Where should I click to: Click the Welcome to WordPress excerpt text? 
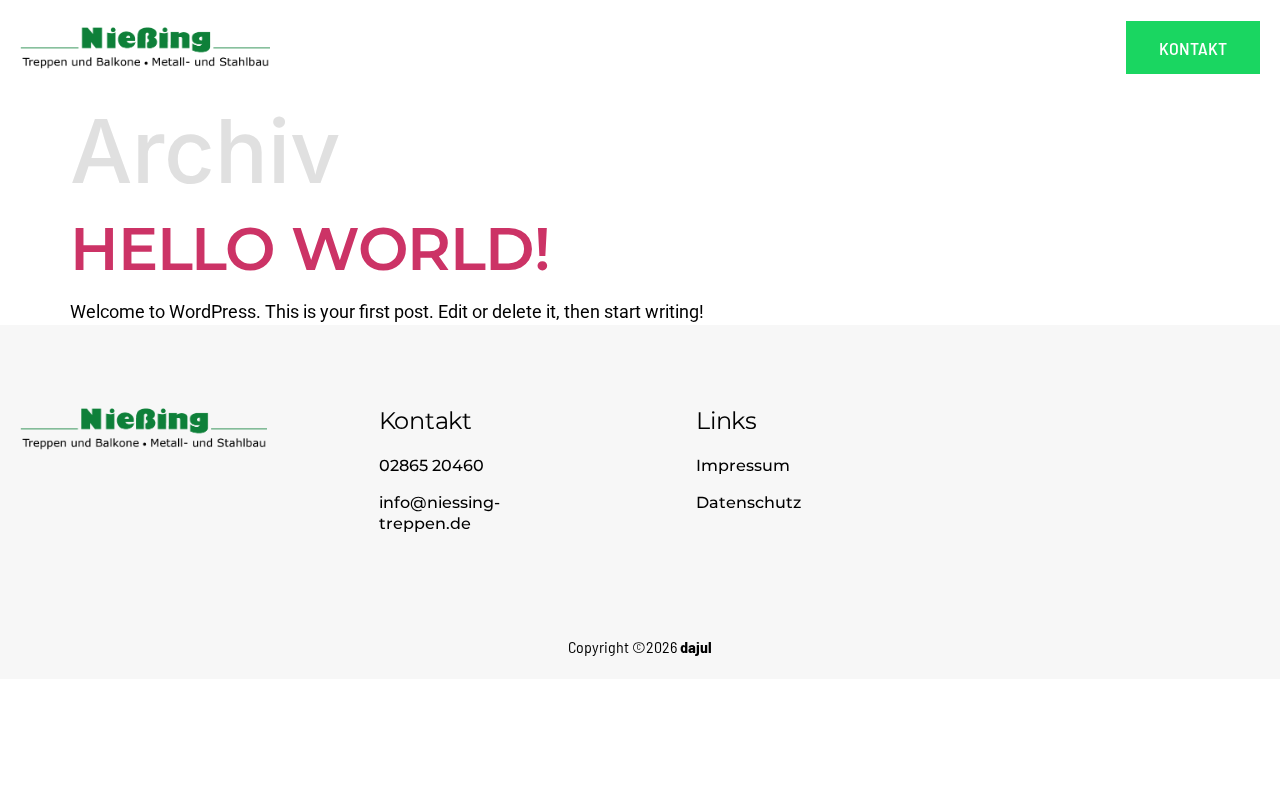click(387, 312)
